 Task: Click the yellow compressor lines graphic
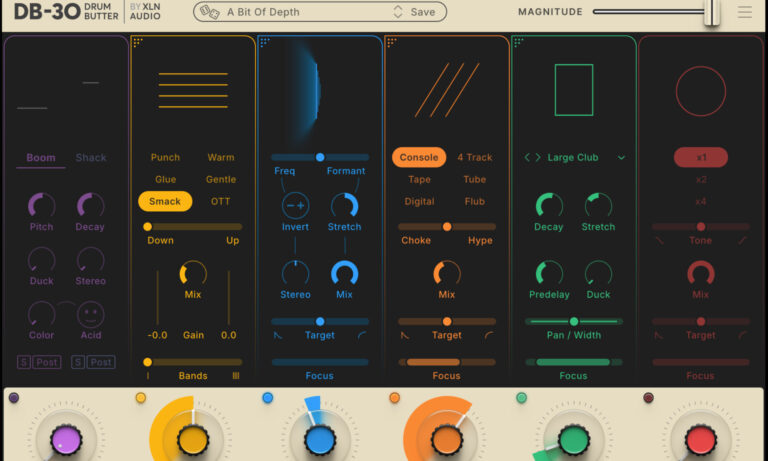point(193,90)
